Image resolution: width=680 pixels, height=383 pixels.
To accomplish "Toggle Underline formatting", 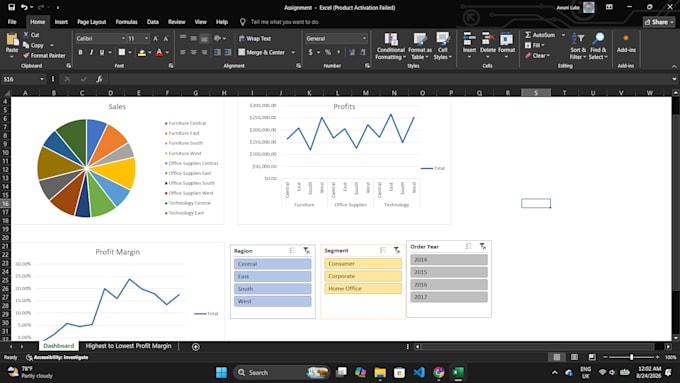I will click(102, 52).
